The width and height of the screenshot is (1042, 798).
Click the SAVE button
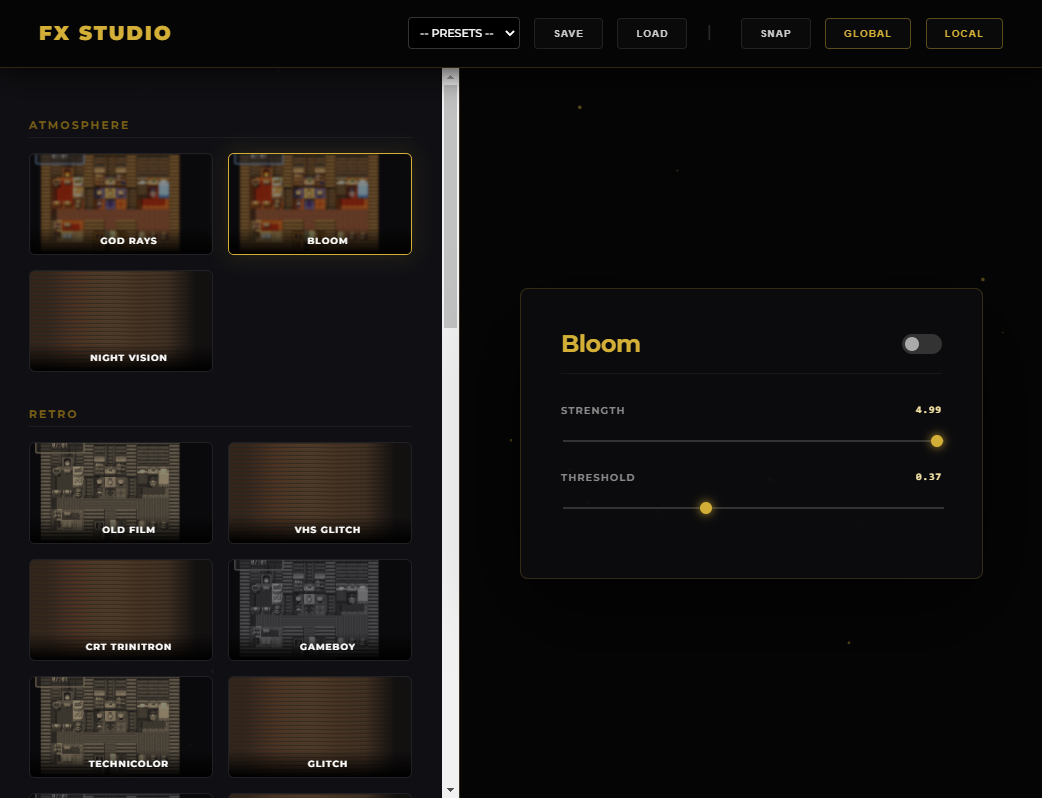click(568, 33)
